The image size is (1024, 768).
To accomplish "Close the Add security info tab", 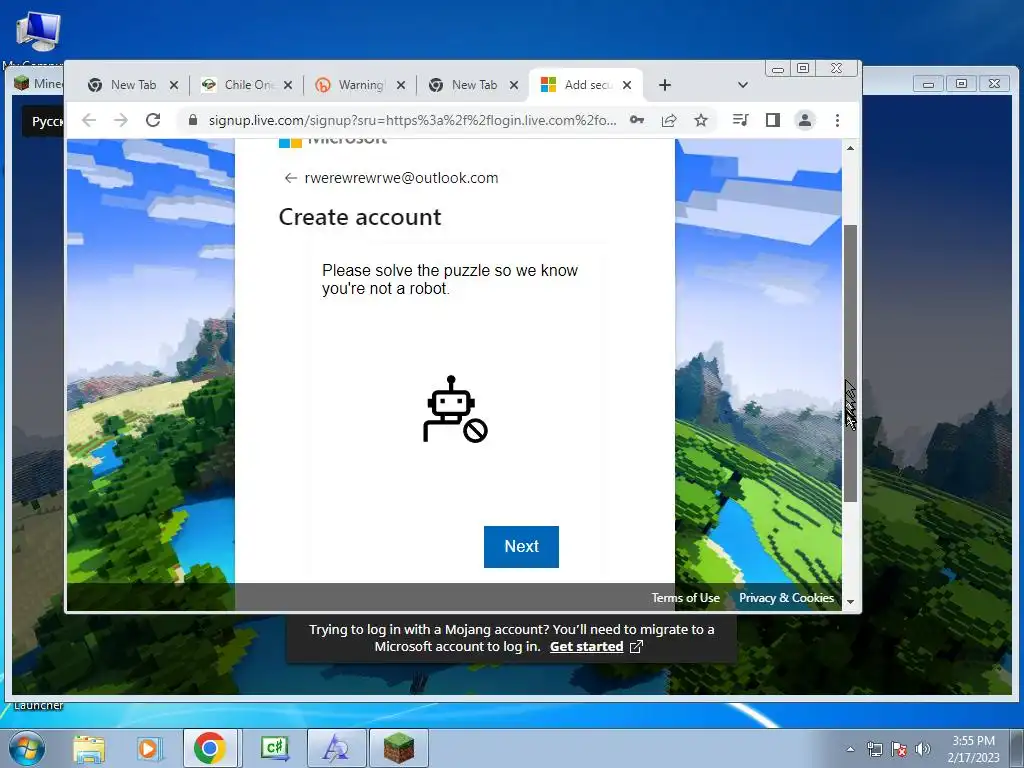I will tap(627, 85).
